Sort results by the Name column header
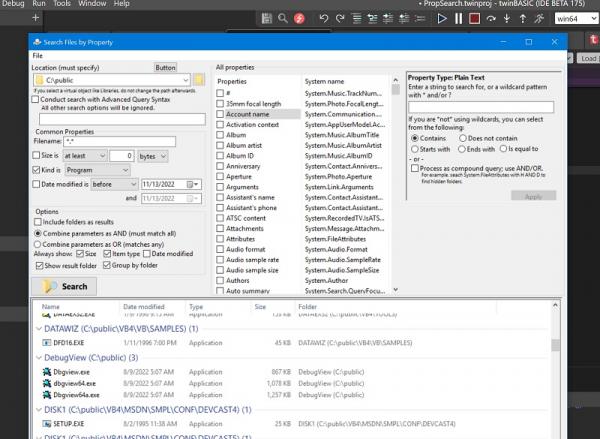Viewport: 600px width, 439px height. pos(51,307)
